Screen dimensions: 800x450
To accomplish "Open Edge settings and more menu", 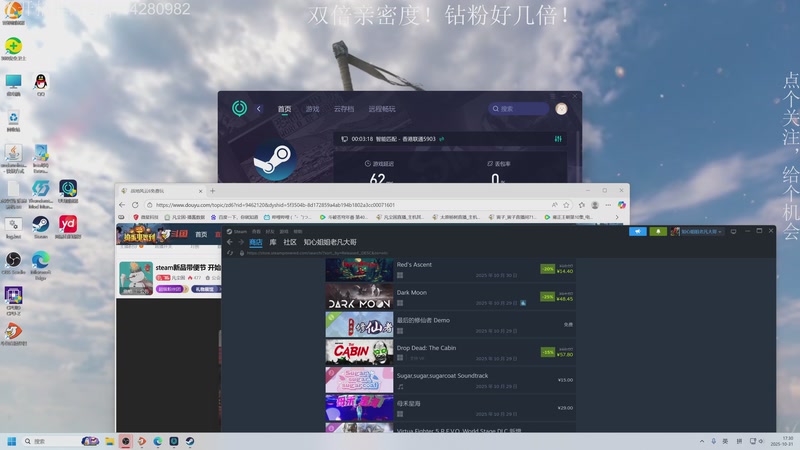I will [608, 205].
